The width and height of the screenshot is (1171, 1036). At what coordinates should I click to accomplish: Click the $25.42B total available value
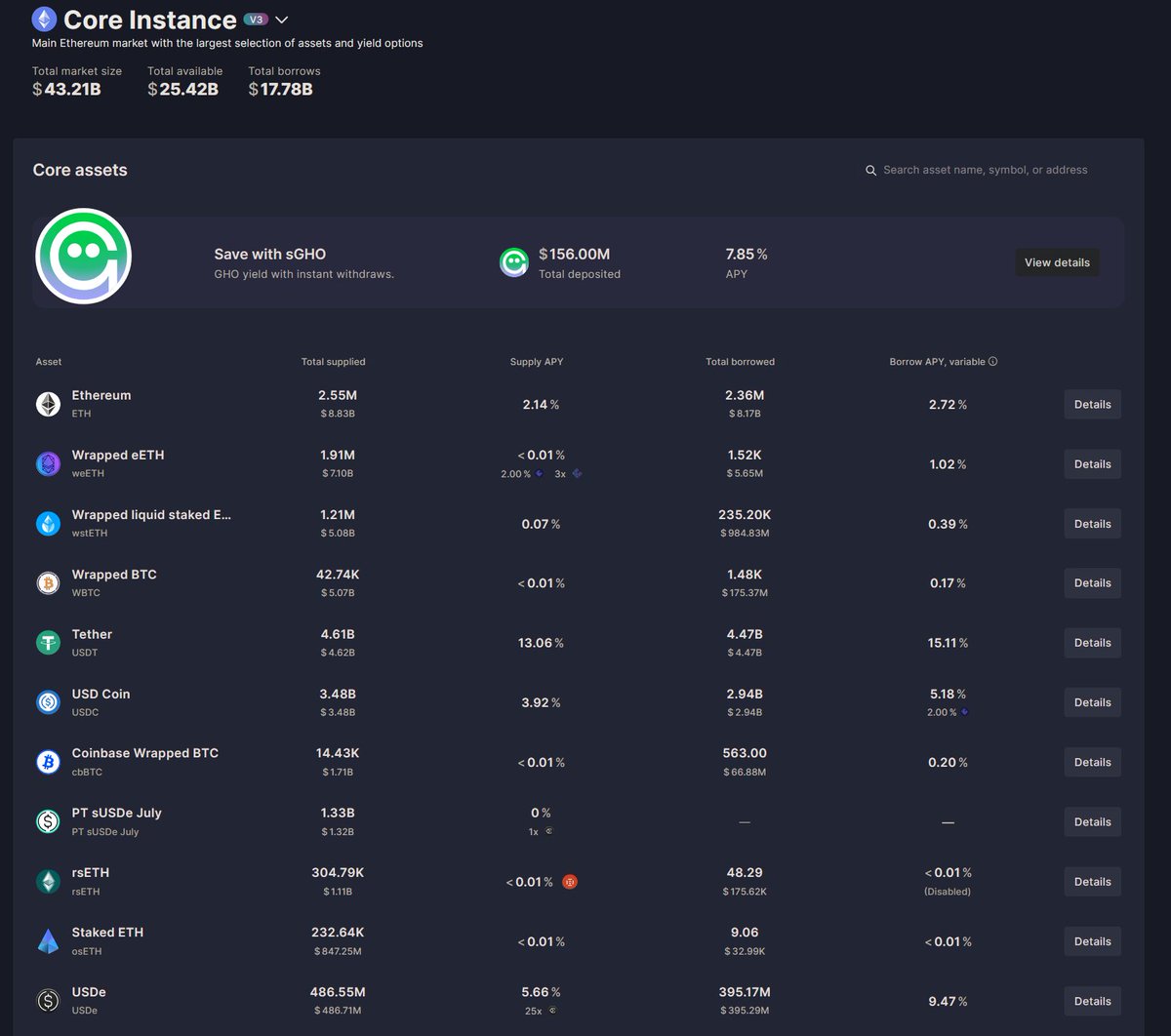pos(182,89)
